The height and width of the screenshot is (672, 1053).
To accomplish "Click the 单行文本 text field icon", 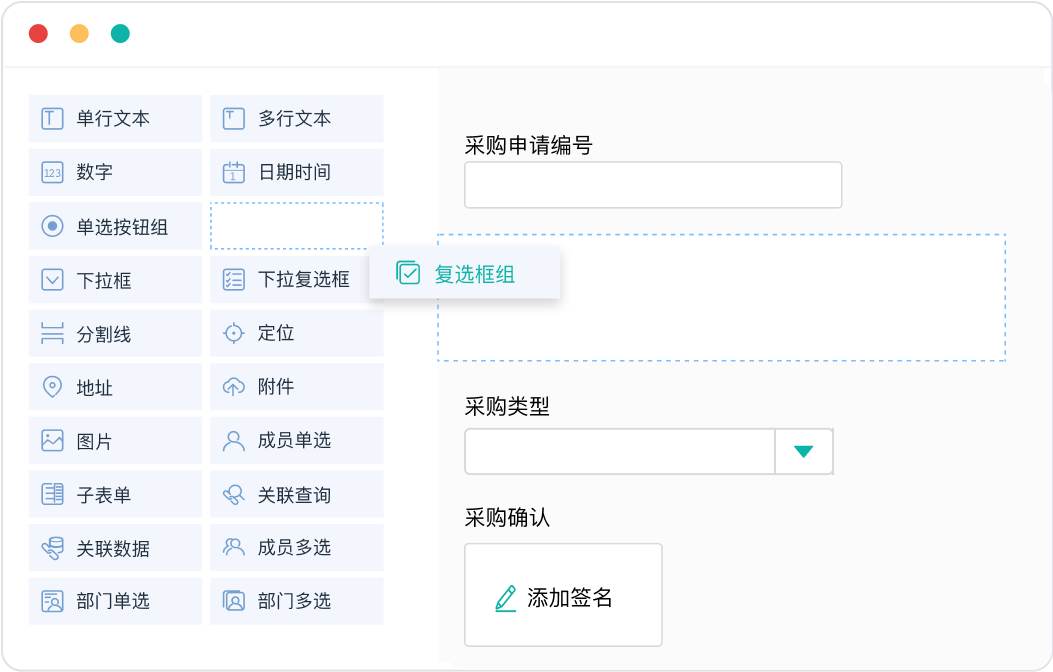I will click(52, 119).
